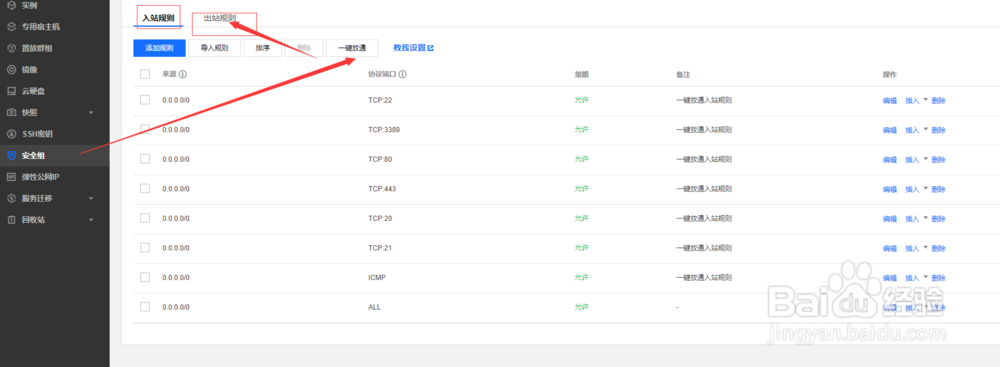The image size is (1000, 367).
Task: Check the TCP:20 rule checkbox
Action: pyautogui.click(x=145, y=218)
